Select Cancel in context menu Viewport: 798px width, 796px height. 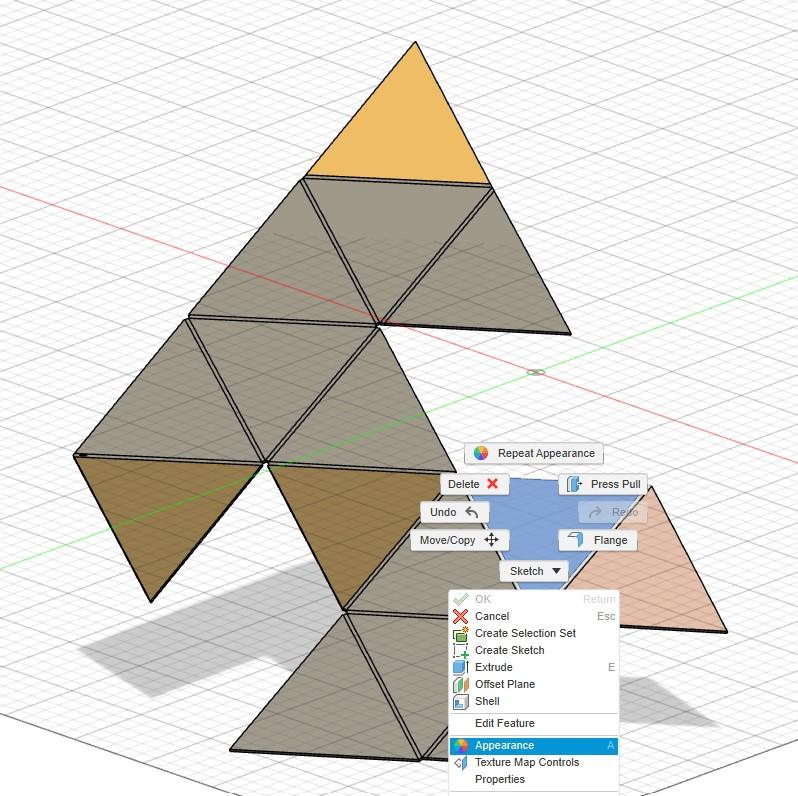[534, 616]
